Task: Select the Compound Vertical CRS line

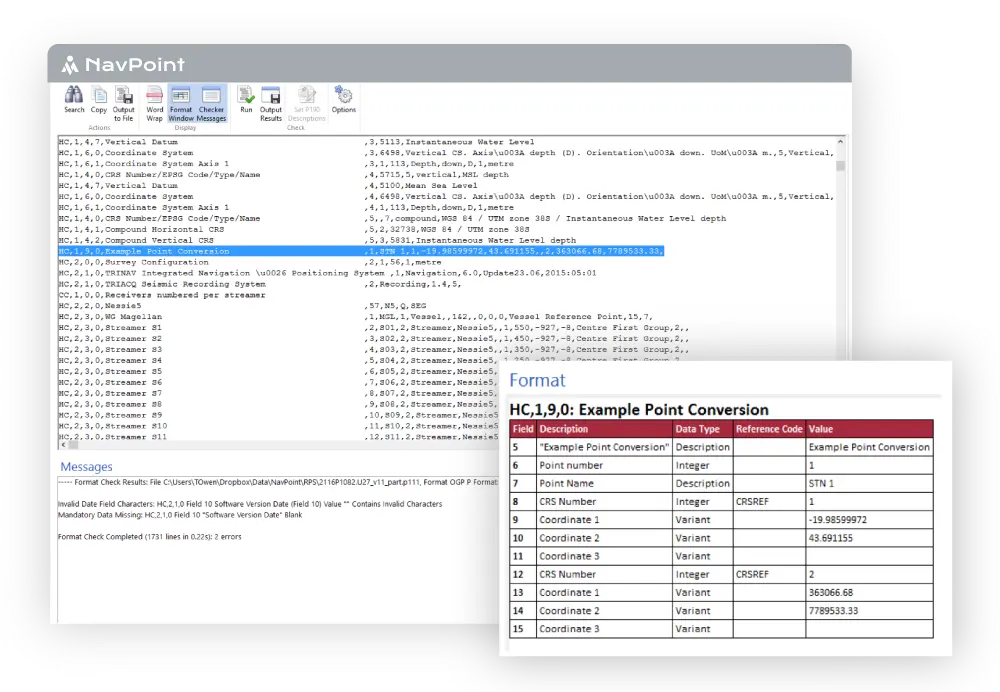Action: coord(317,240)
